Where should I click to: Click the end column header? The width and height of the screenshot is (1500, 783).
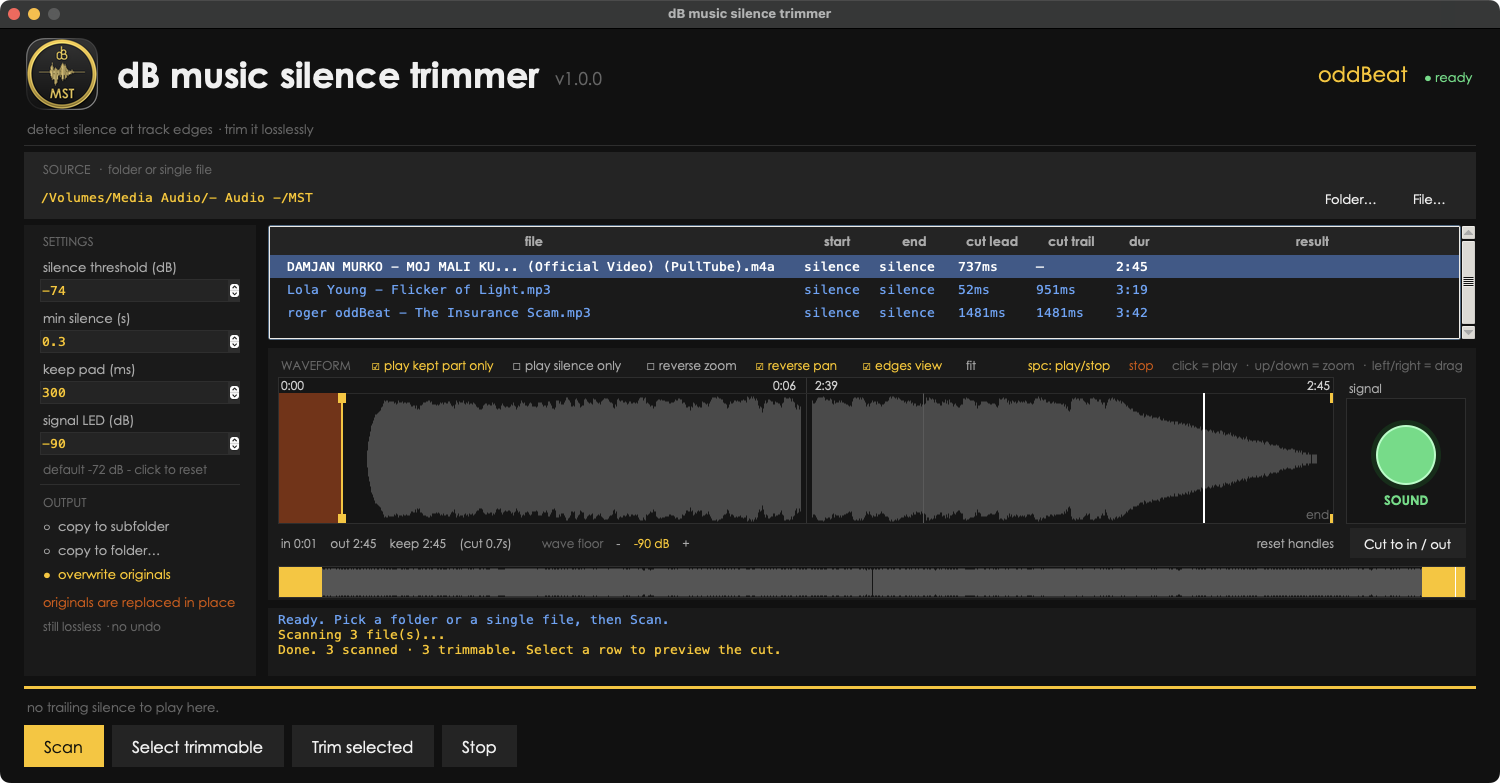point(914,242)
